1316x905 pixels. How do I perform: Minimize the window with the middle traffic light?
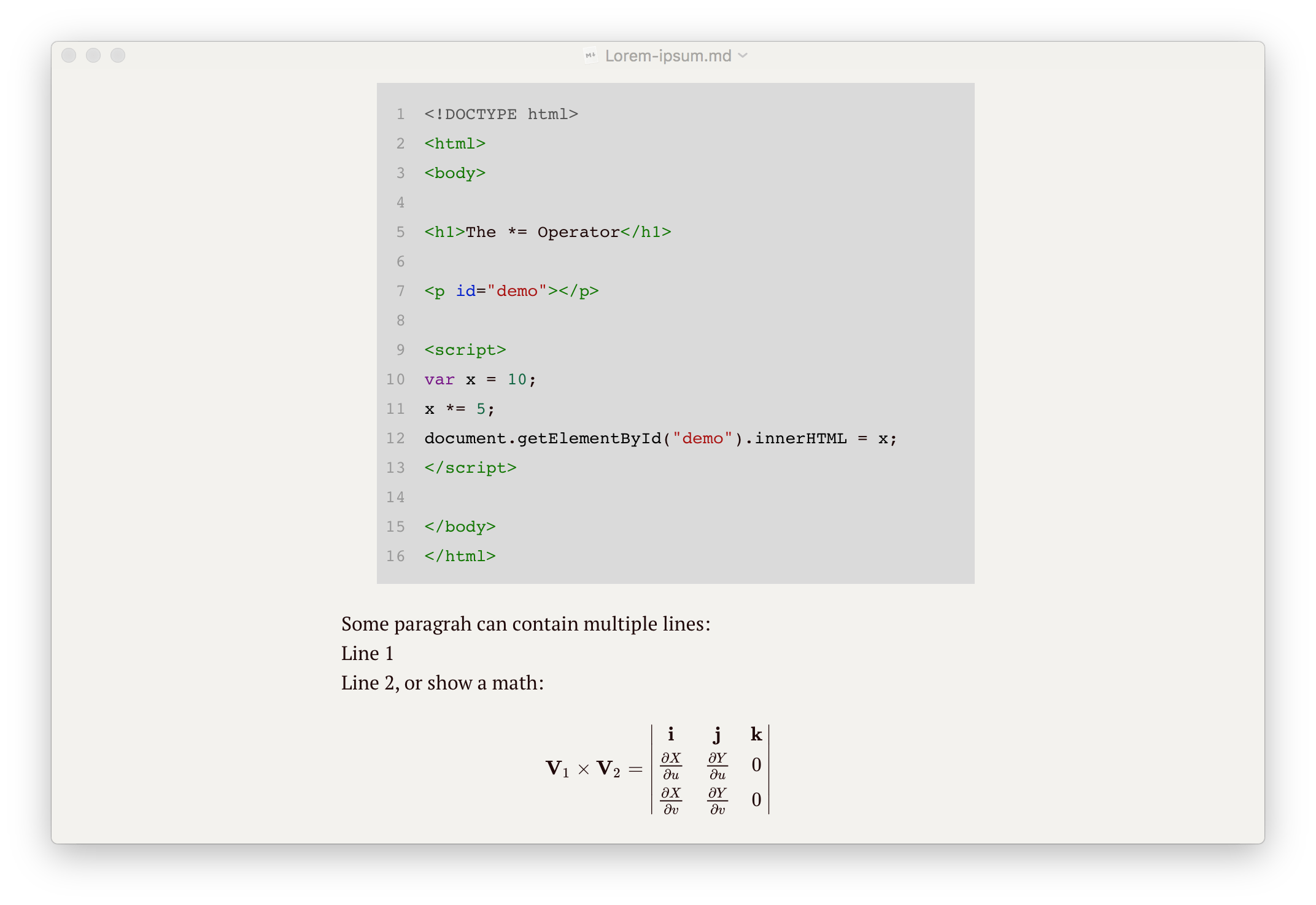tap(93, 55)
